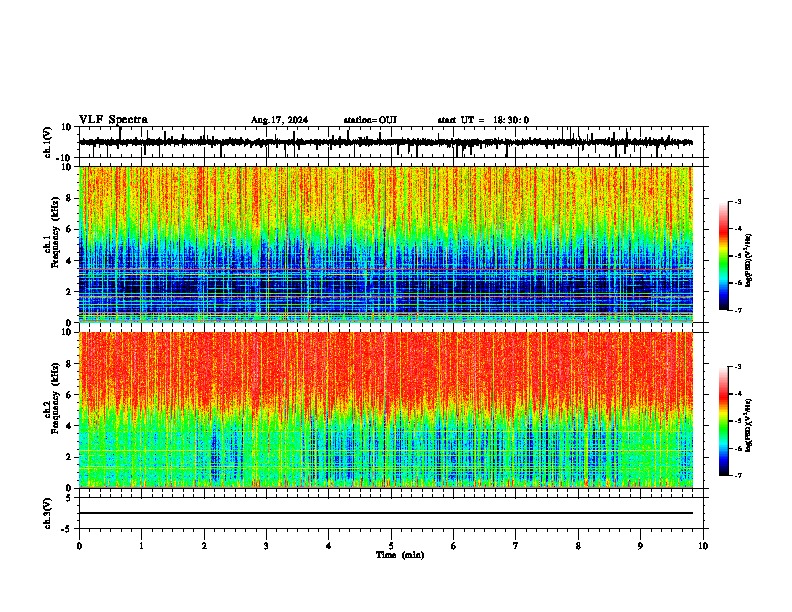Click '4' tick on ch.2 frequency axis
The image size is (792, 612).
click(69, 427)
